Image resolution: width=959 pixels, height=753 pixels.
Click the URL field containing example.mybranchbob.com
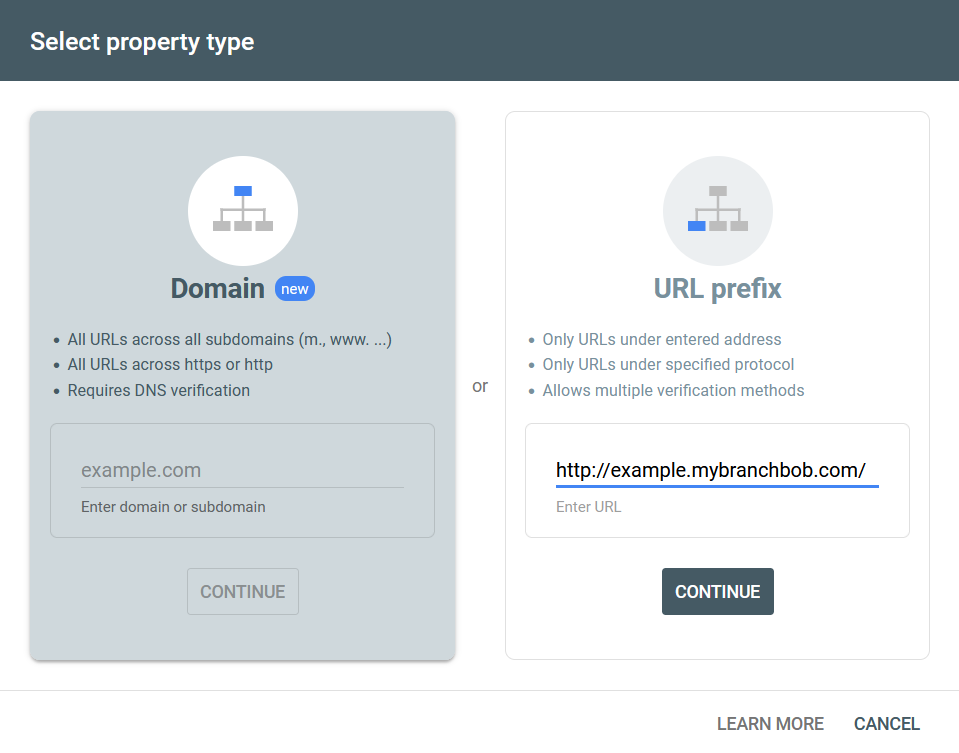click(717, 470)
